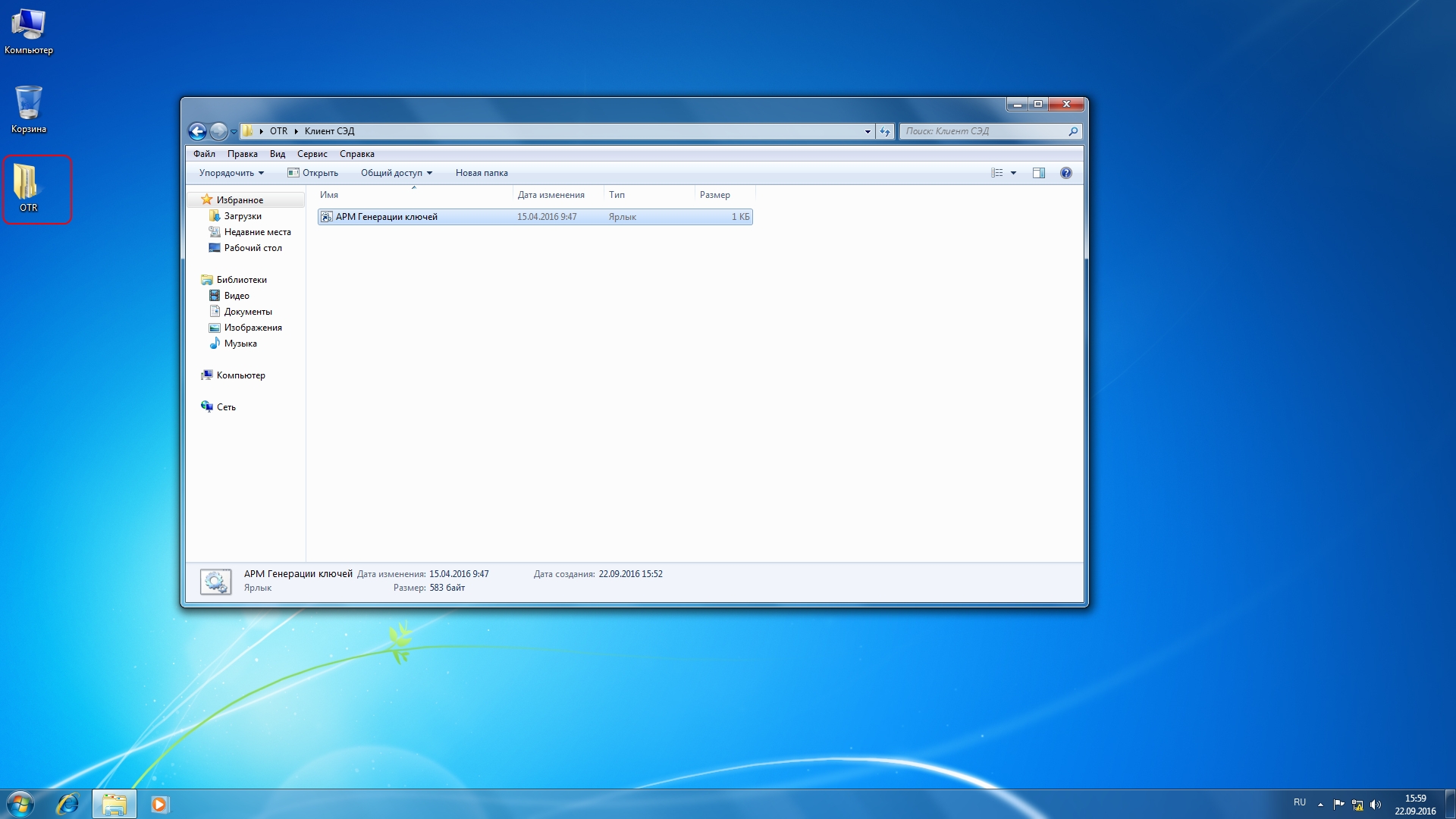Open the OTR folder on desktop

point(29,189)
